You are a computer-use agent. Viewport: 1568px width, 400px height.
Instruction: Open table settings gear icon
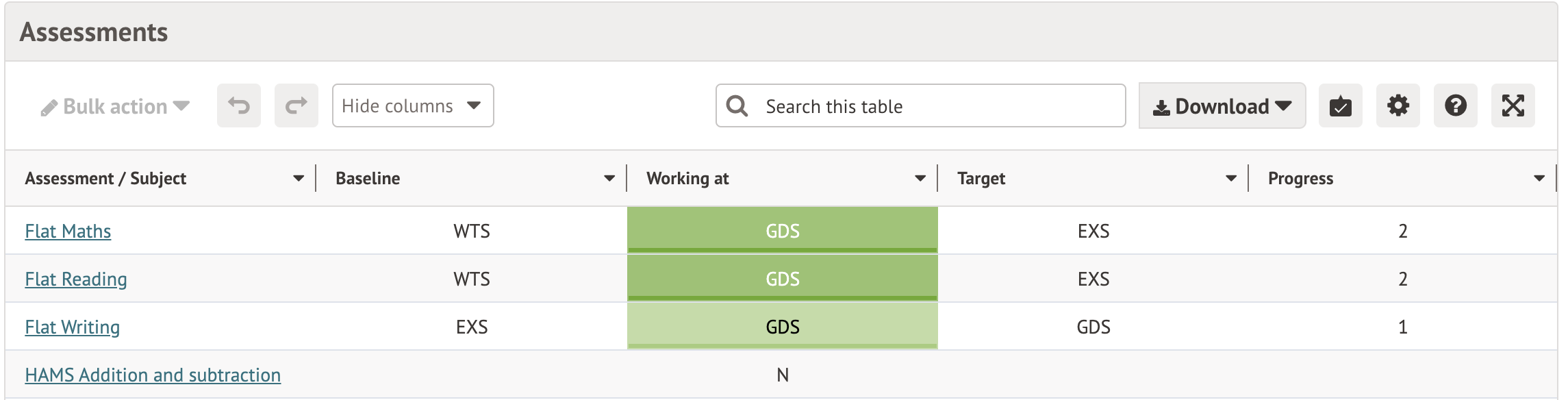1398,105
